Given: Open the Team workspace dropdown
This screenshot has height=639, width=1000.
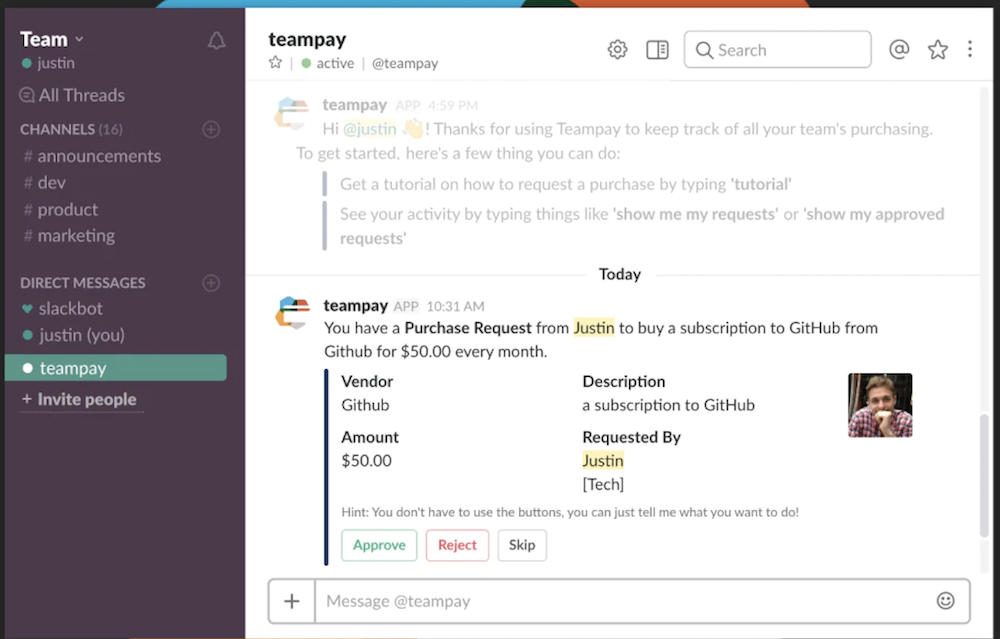Looking at the screenshot, I should click(x=52, y=40).
